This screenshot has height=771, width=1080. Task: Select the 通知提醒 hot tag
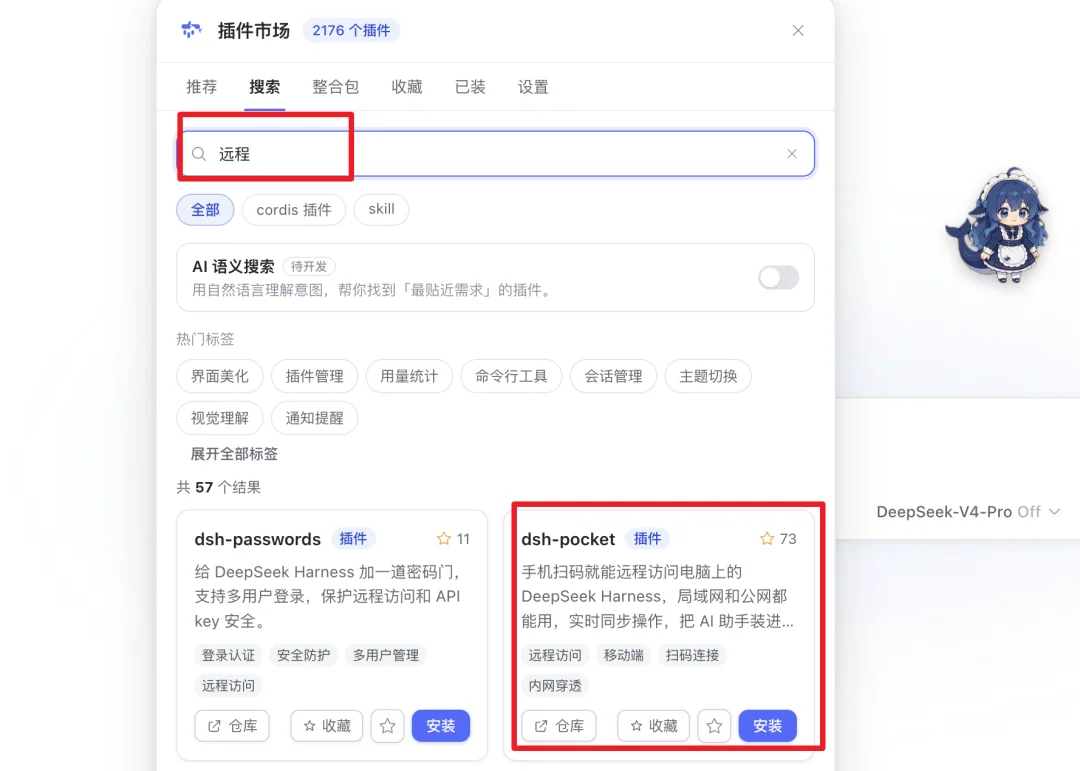[x=314, y=418]
